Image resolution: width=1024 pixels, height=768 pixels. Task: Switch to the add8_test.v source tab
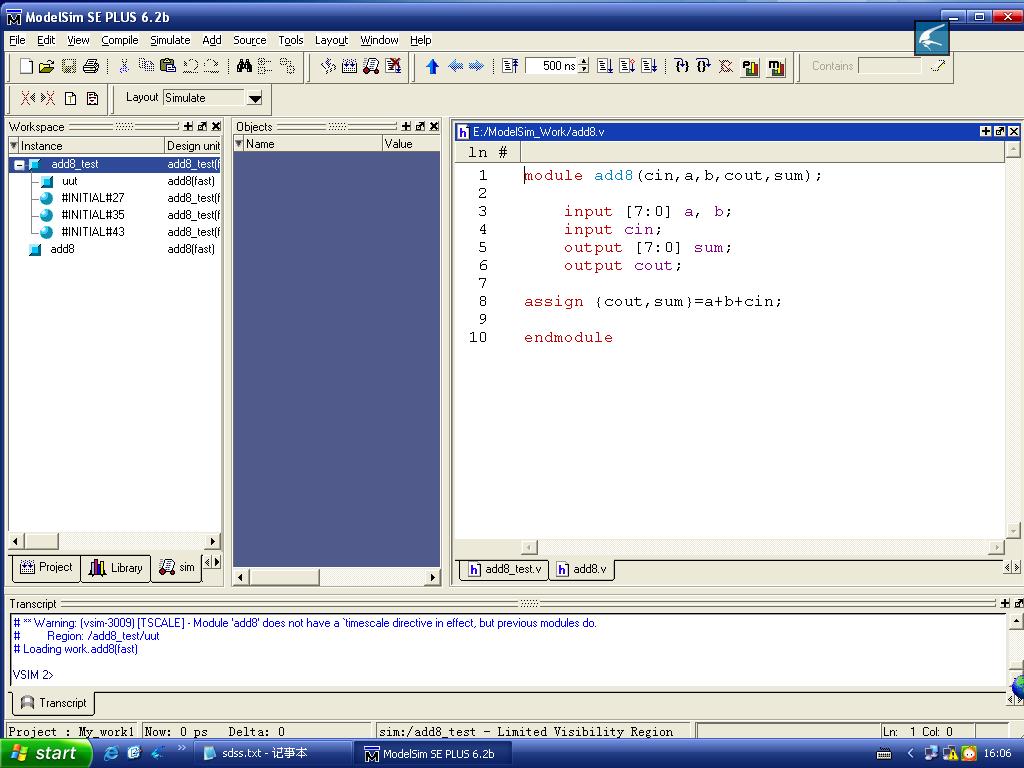tap(504, 569)
